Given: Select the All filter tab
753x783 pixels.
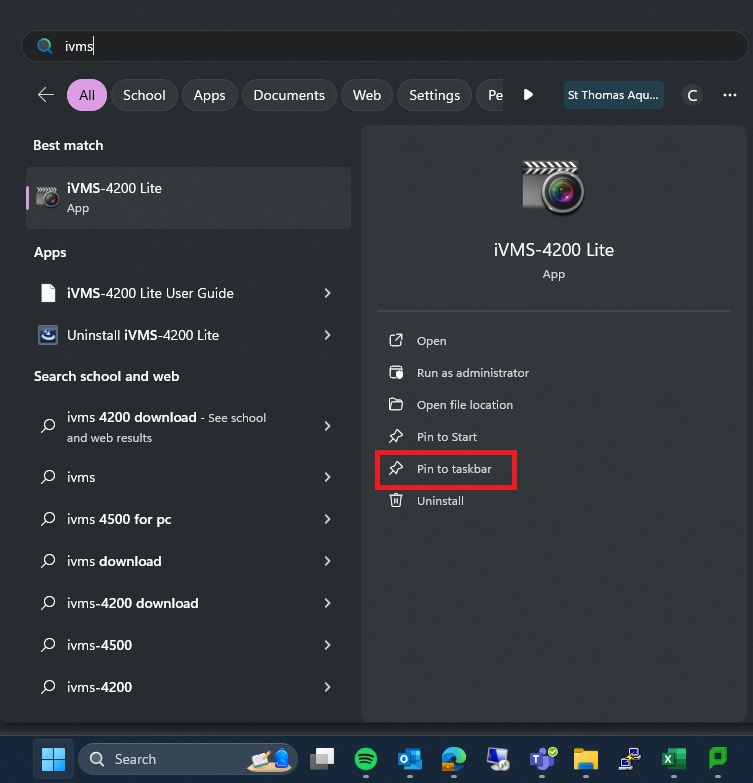Looking at the screenshot, I should 87,95.
